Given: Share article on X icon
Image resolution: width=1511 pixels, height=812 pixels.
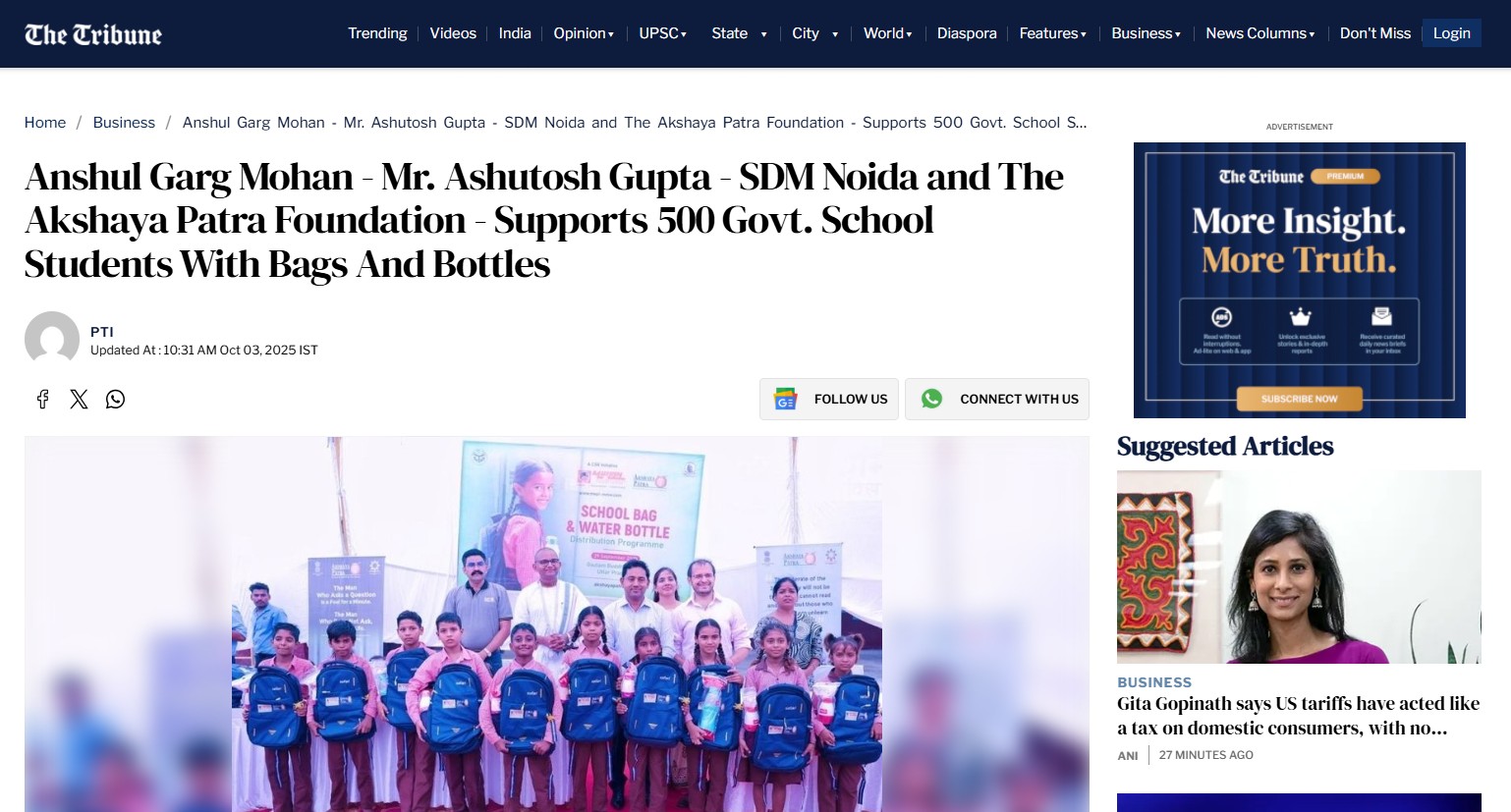Looking at the screenshot, I should [x=79, y=399].
